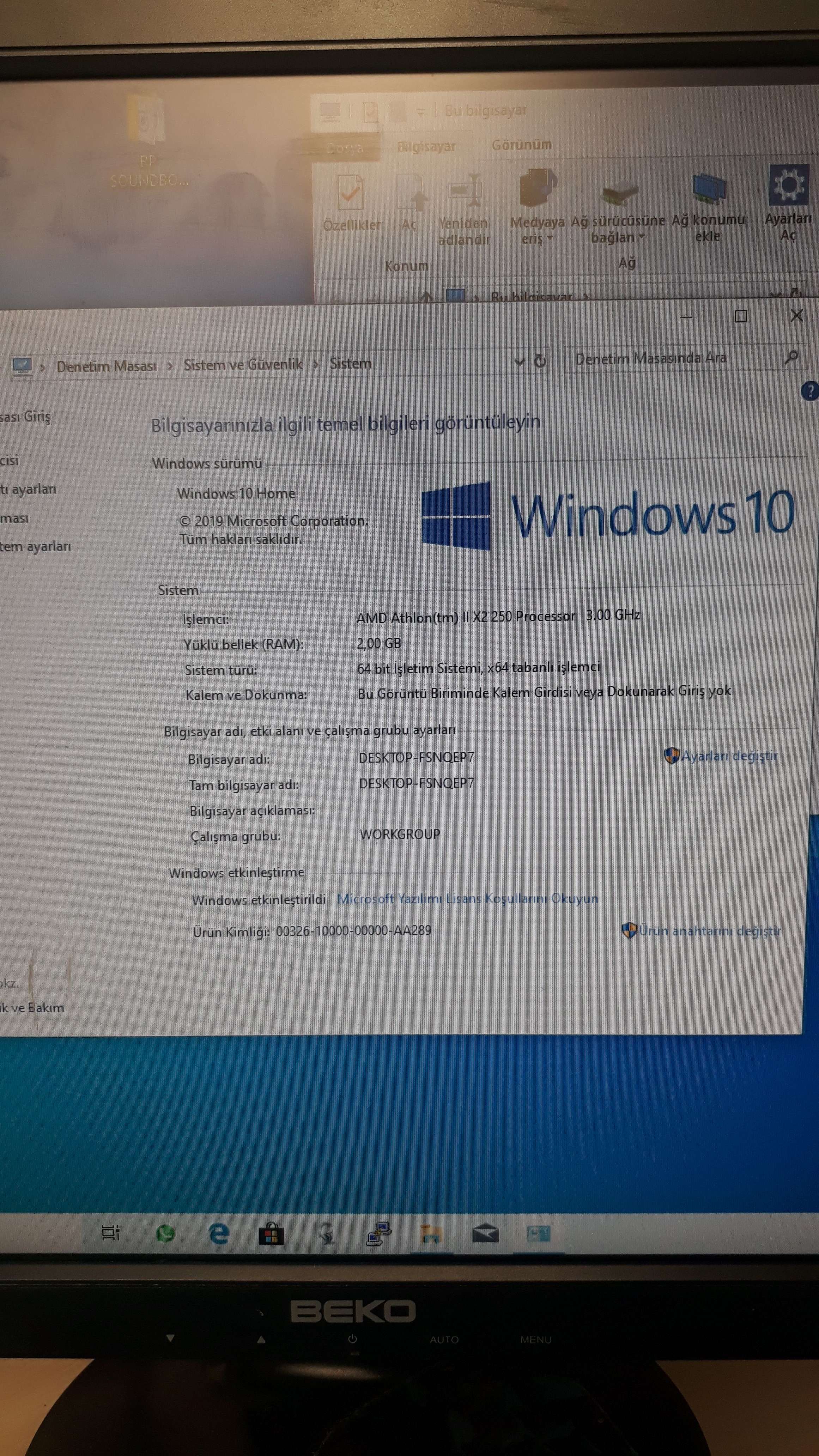Click the Bu bilgisayar address path in explorer

[x=531, y=297]
